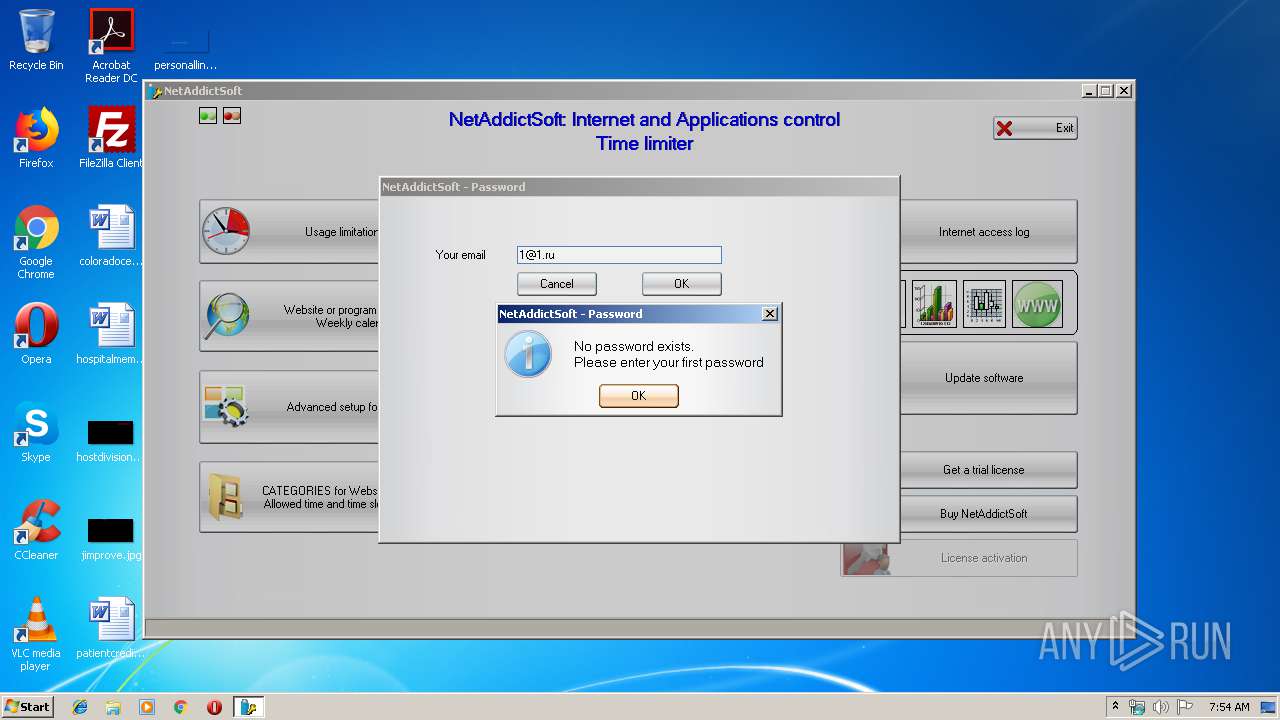Open License activation
The image size is (1280, 720).
pyautogui.click(x=959, y=558)
